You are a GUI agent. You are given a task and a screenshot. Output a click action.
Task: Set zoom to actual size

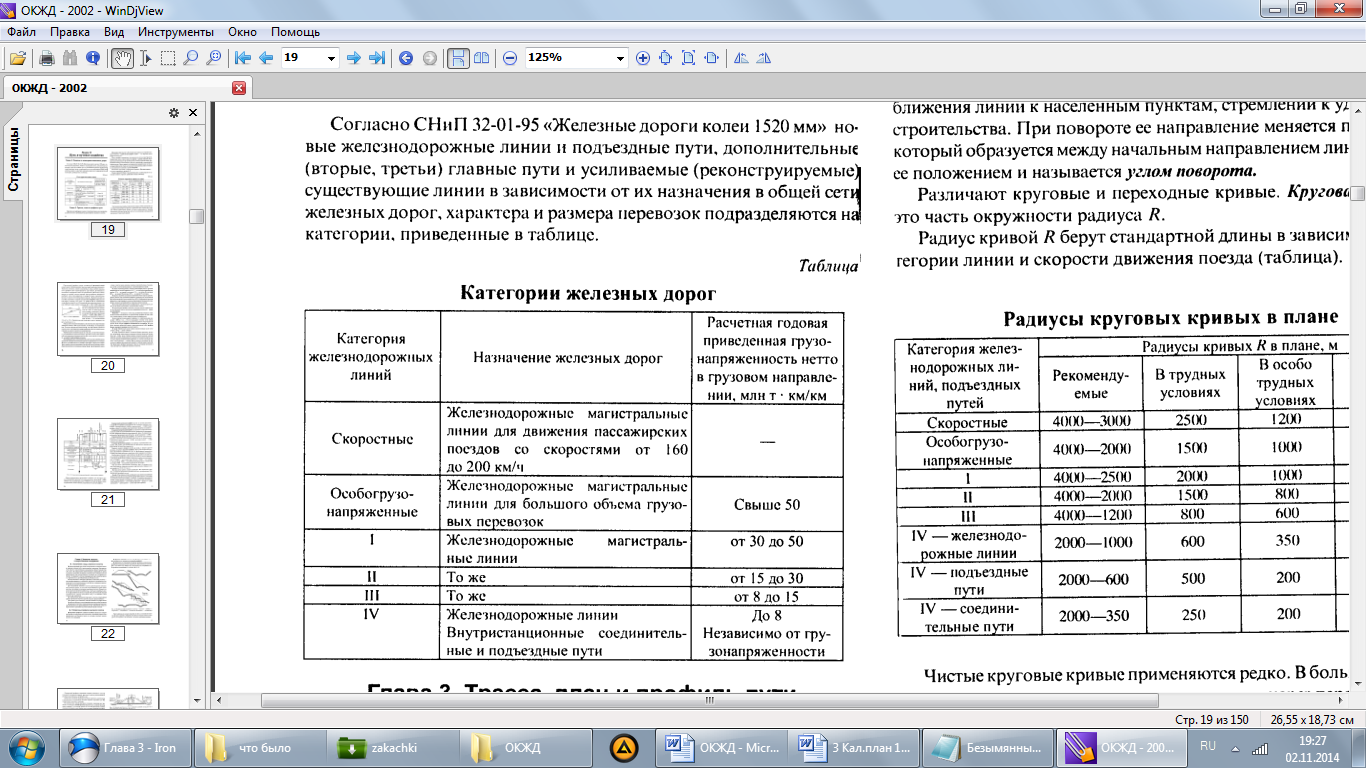(x=665, y=58)
